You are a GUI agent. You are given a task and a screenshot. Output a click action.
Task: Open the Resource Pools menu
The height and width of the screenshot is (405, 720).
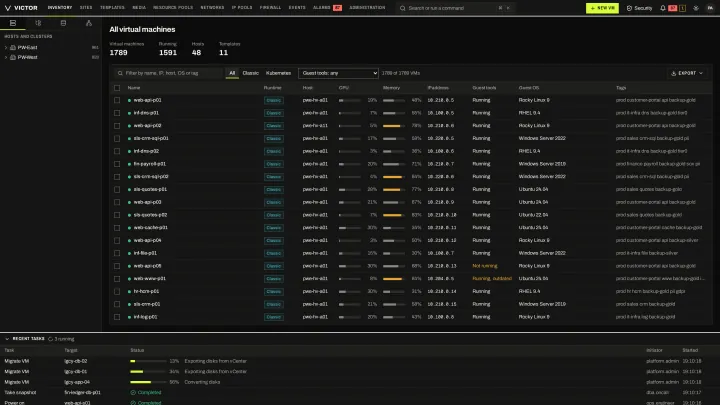pos(173,8)
